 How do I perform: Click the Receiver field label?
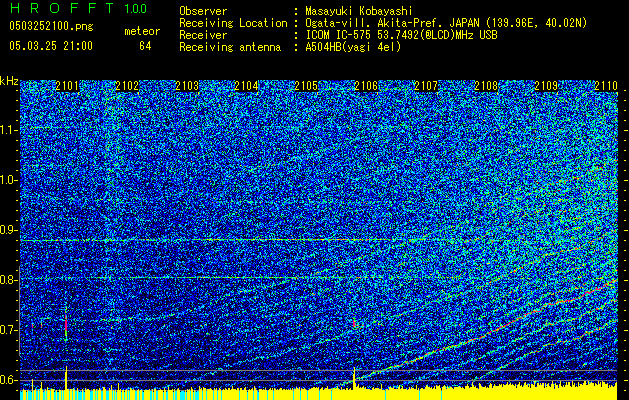[203, 35]
